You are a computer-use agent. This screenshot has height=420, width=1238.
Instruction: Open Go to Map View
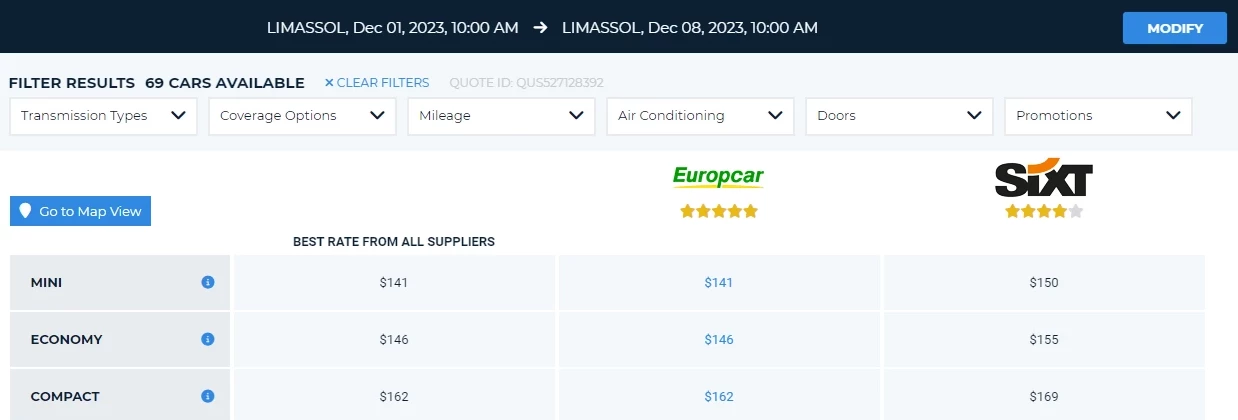tap(80, 211)
